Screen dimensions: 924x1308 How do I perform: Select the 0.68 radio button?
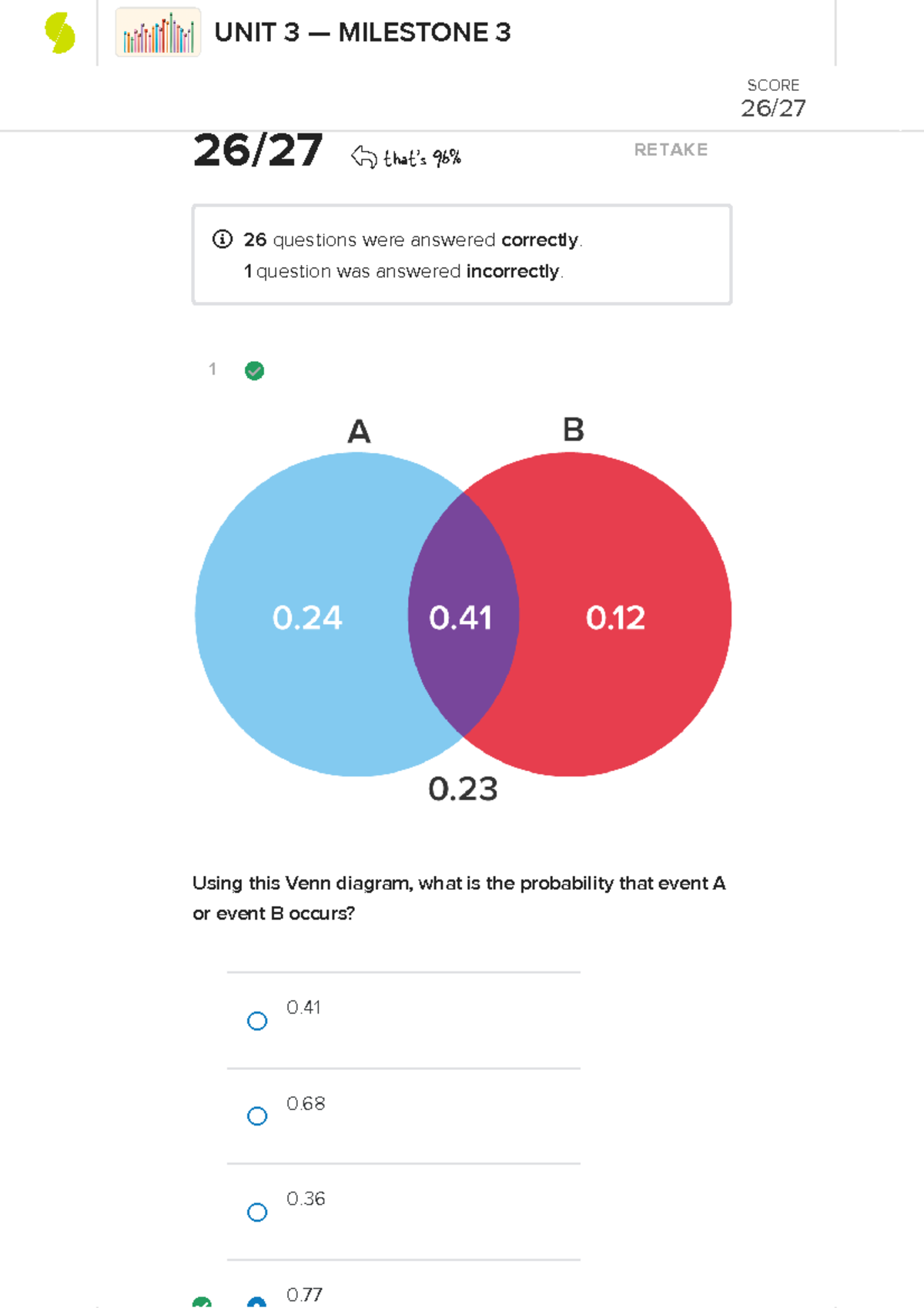[256, 1115]
